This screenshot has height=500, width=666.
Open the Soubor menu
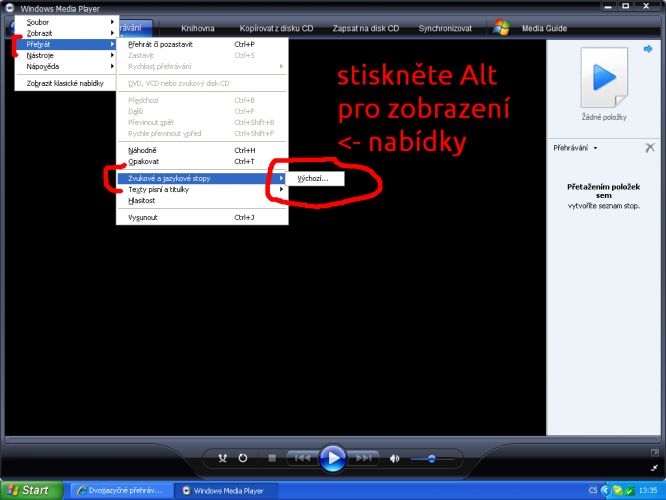tap(65, 22)
